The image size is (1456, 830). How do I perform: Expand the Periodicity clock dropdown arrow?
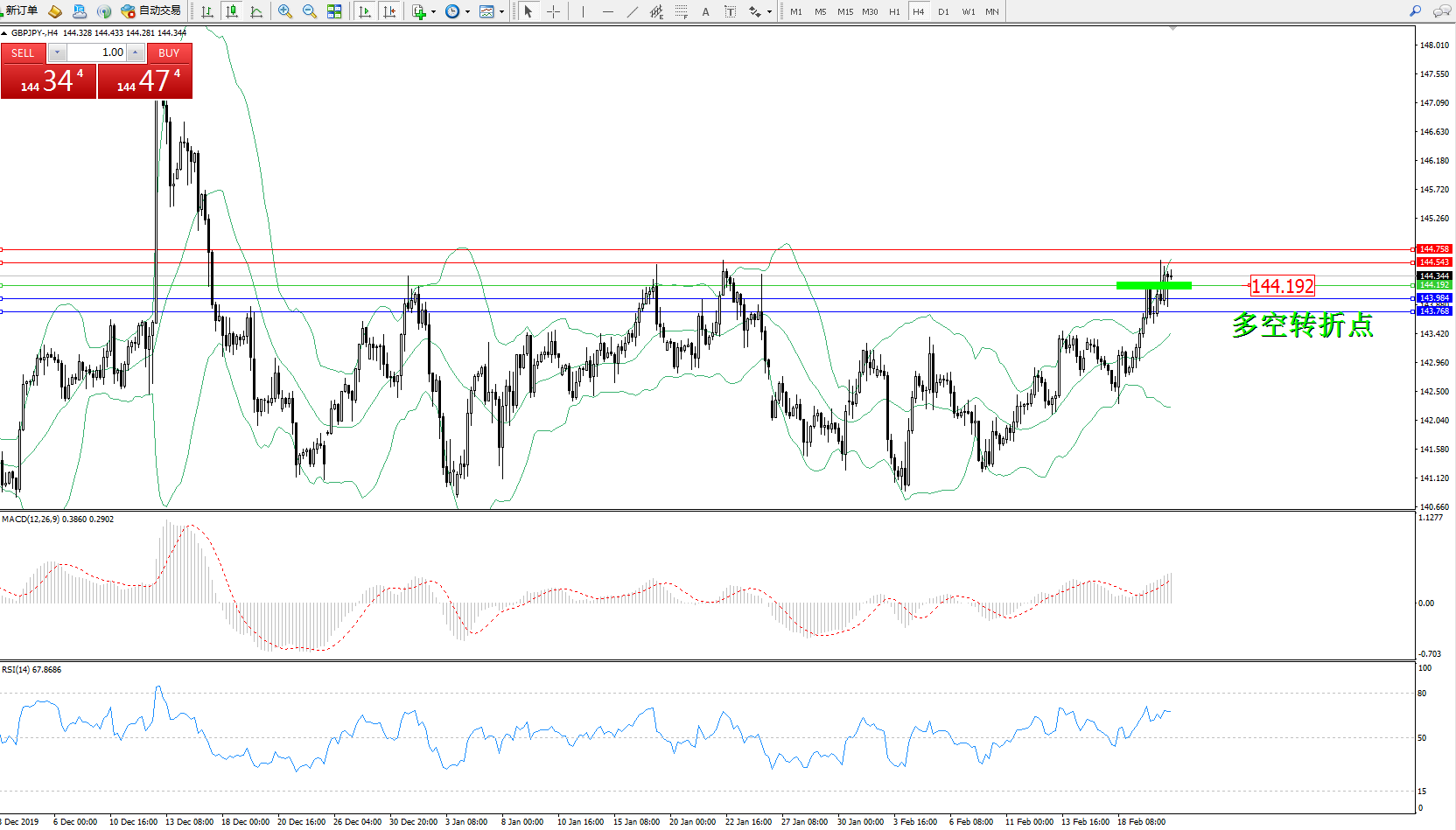click(467, 12)
